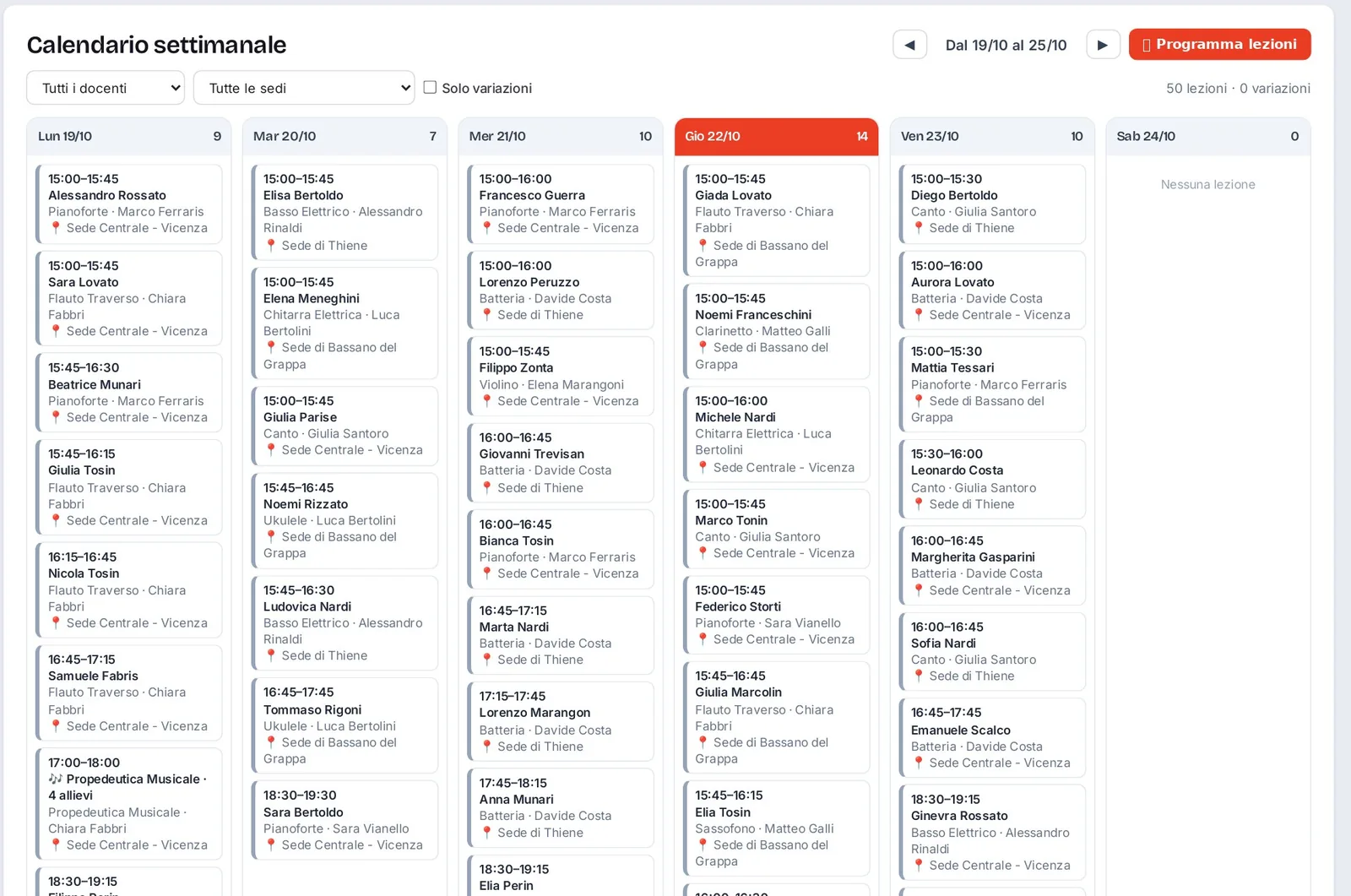Screen dimensions: 1351x896
Task: Open the Tutte le sedi dropdown
Action: pos(304,88)
